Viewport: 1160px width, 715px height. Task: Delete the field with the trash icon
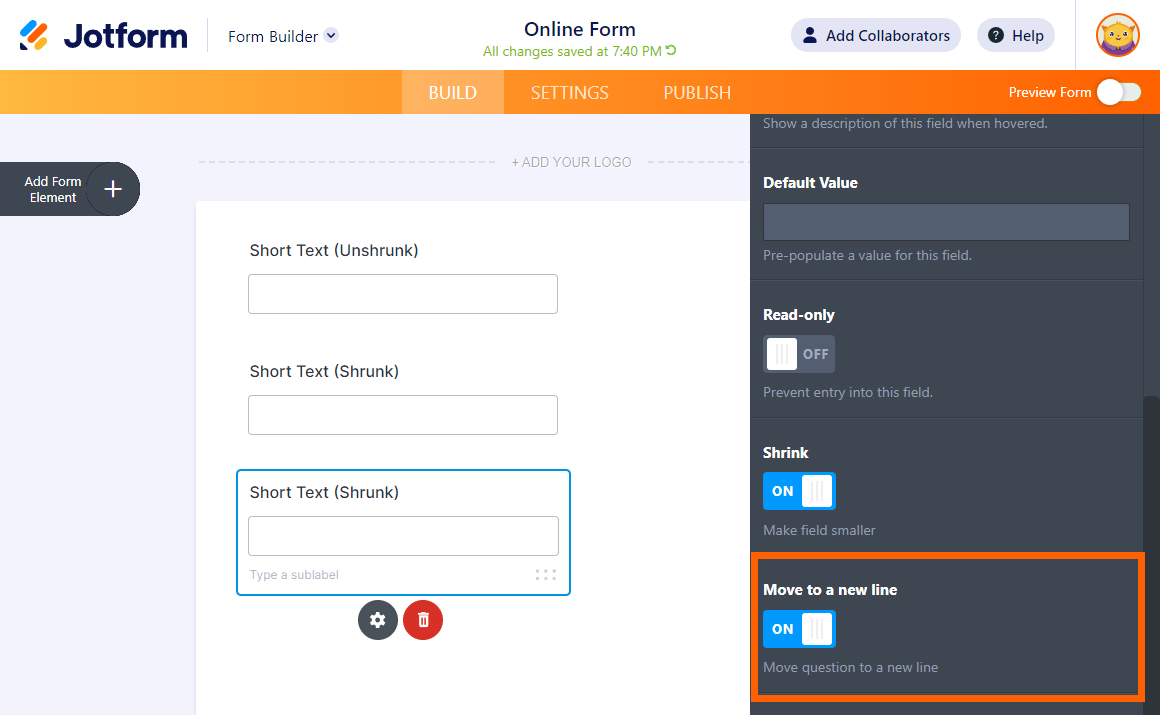click(x=423, y=620)
